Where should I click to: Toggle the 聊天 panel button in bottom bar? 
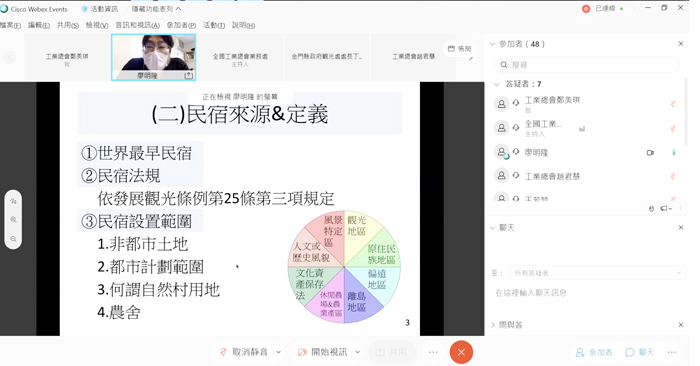tap(640, 353)
